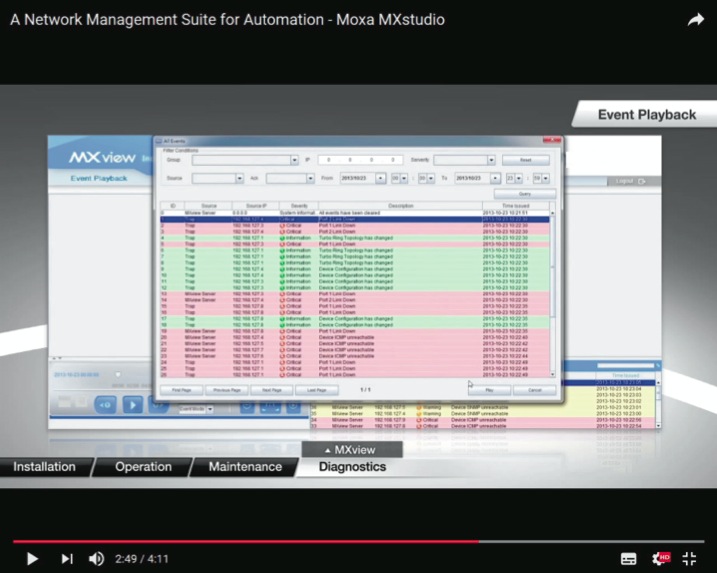Click Warning icon in background row 35
This screenshot has width=717, height=573.
click(419, 413)
